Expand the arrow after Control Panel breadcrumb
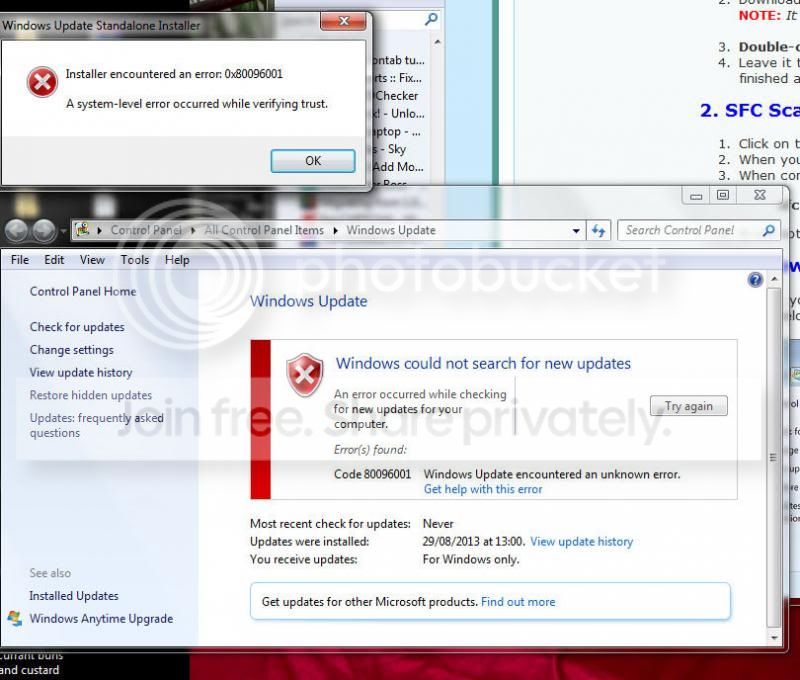Image resolution: width=800 pixels, height=680 pixels. [x=193, y=231]
